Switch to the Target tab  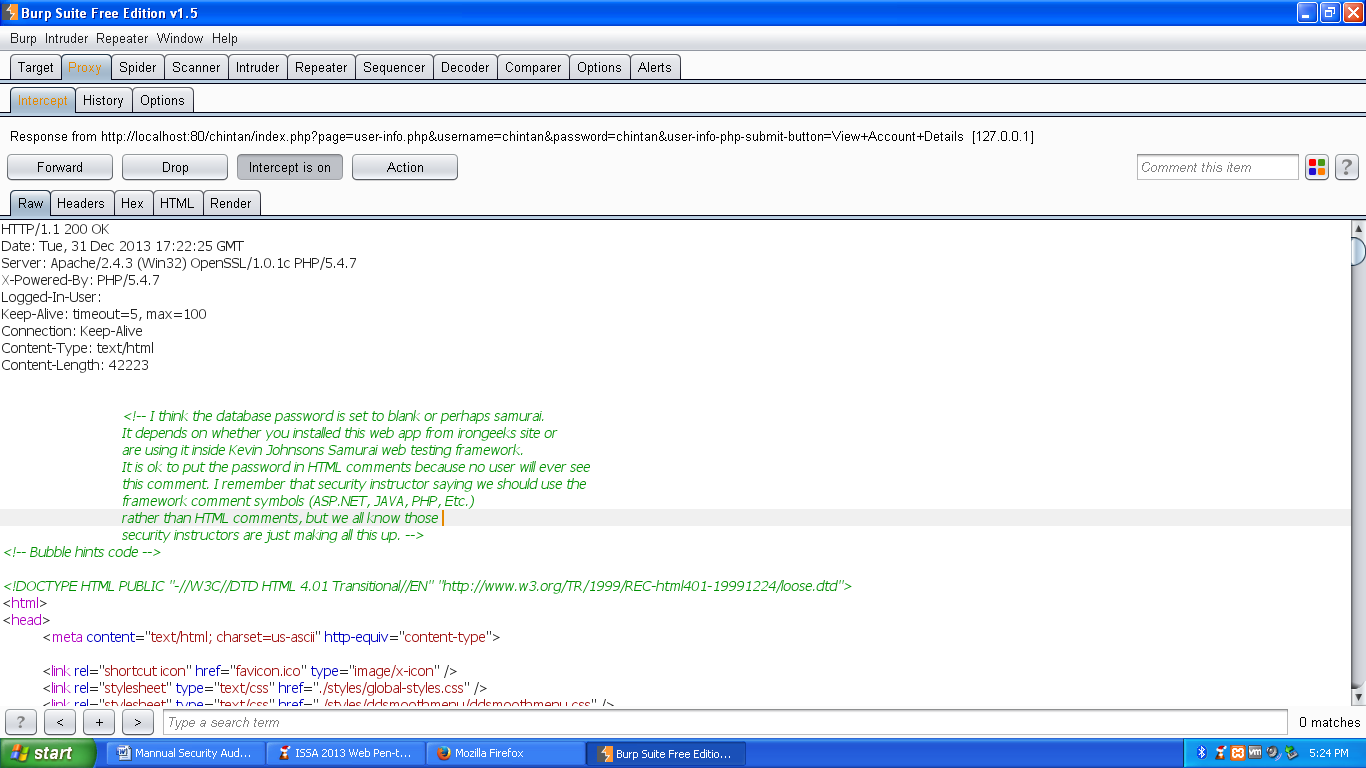coord(36,67)
